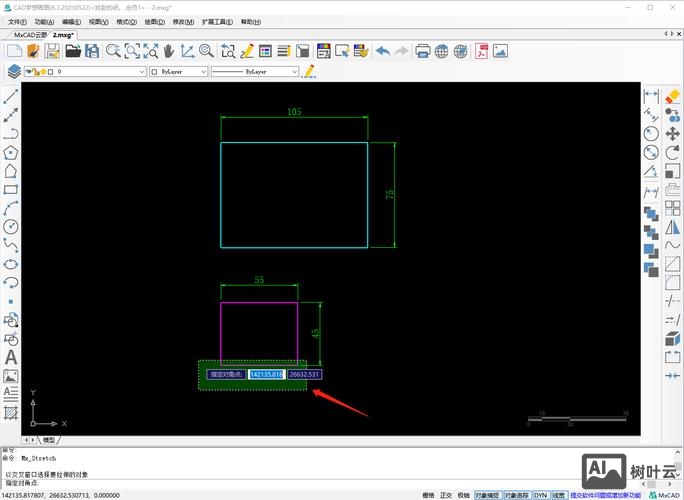Toggle 对象捕捉 object snap in status bar
This screenshot has width=684, height=500.
pos(487,494)
